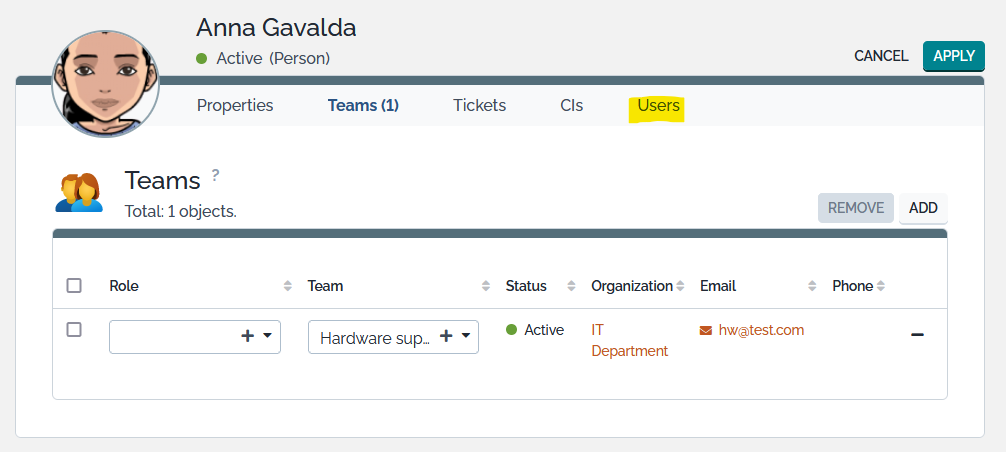Sort by Status column using sort arrows
1006x452 pixels.
tap(571, 286)
